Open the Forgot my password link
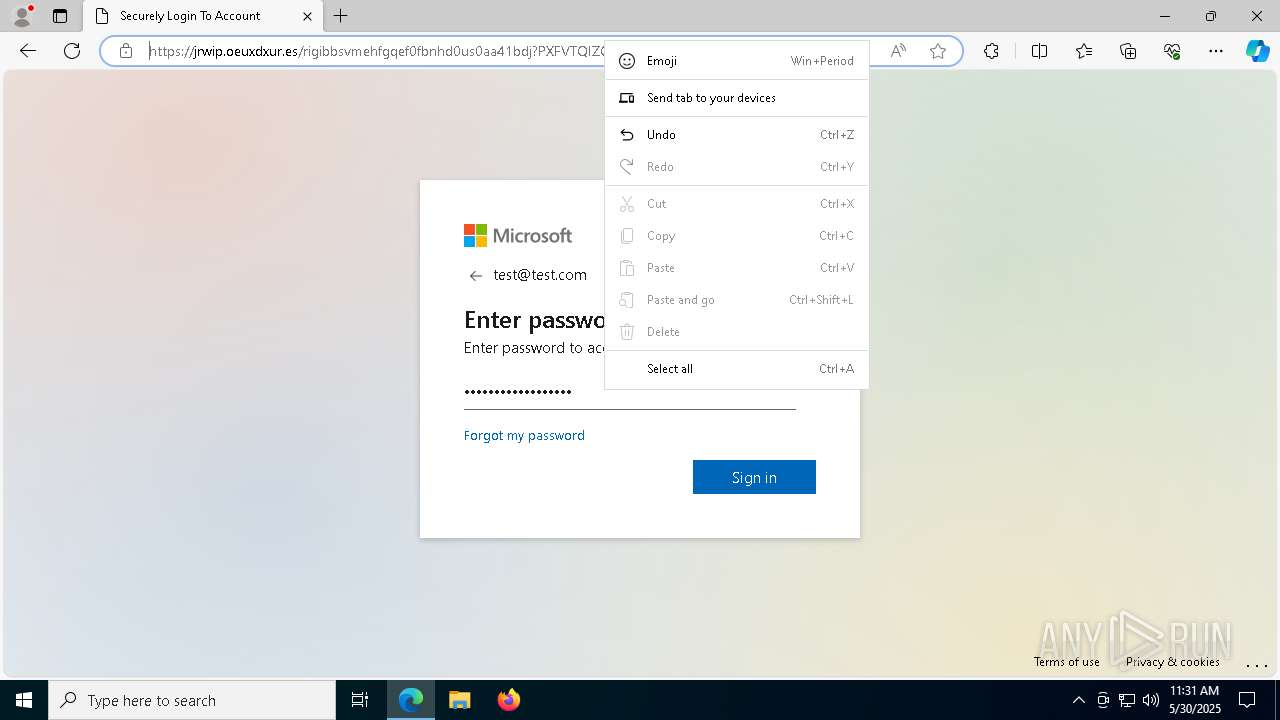This screenshot has width=1280, height=720. (x=524, y=436)
